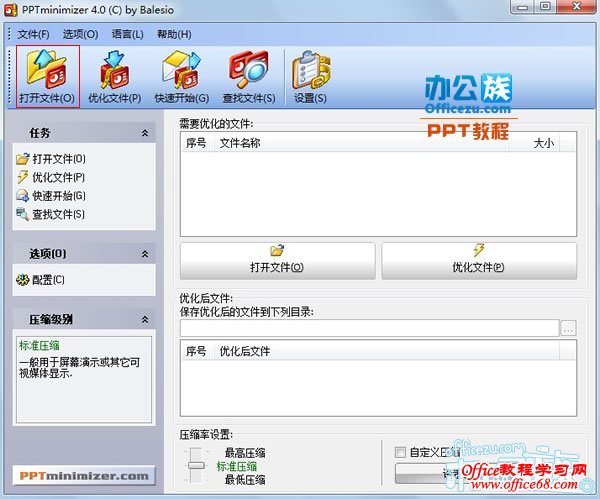The width and height of the screenshot is (600, 499).
Task: Click the PPTminimizer app icon in title bar
Action: (10, 10)
